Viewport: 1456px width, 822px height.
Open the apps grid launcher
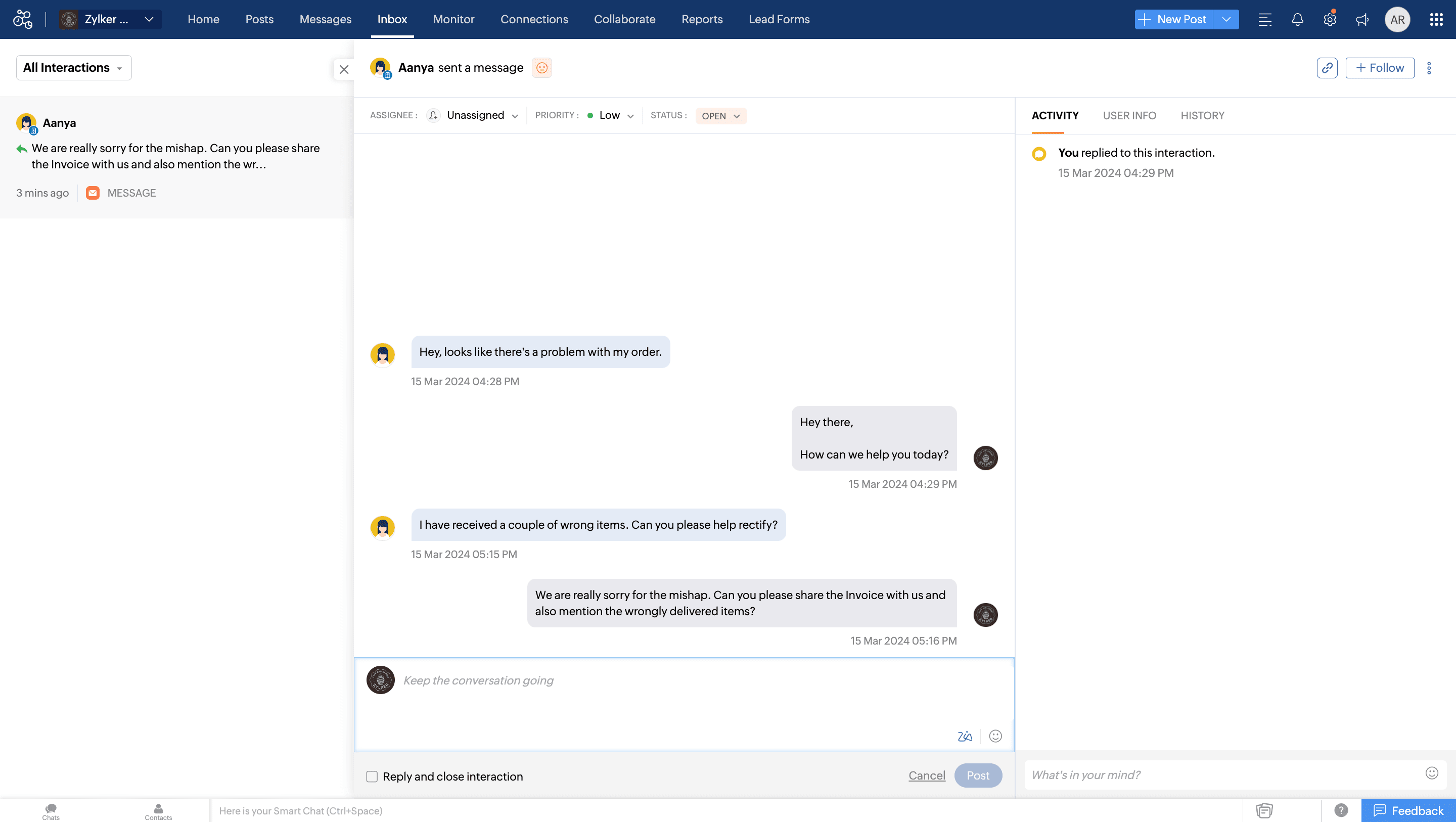tap(1436, 19)
